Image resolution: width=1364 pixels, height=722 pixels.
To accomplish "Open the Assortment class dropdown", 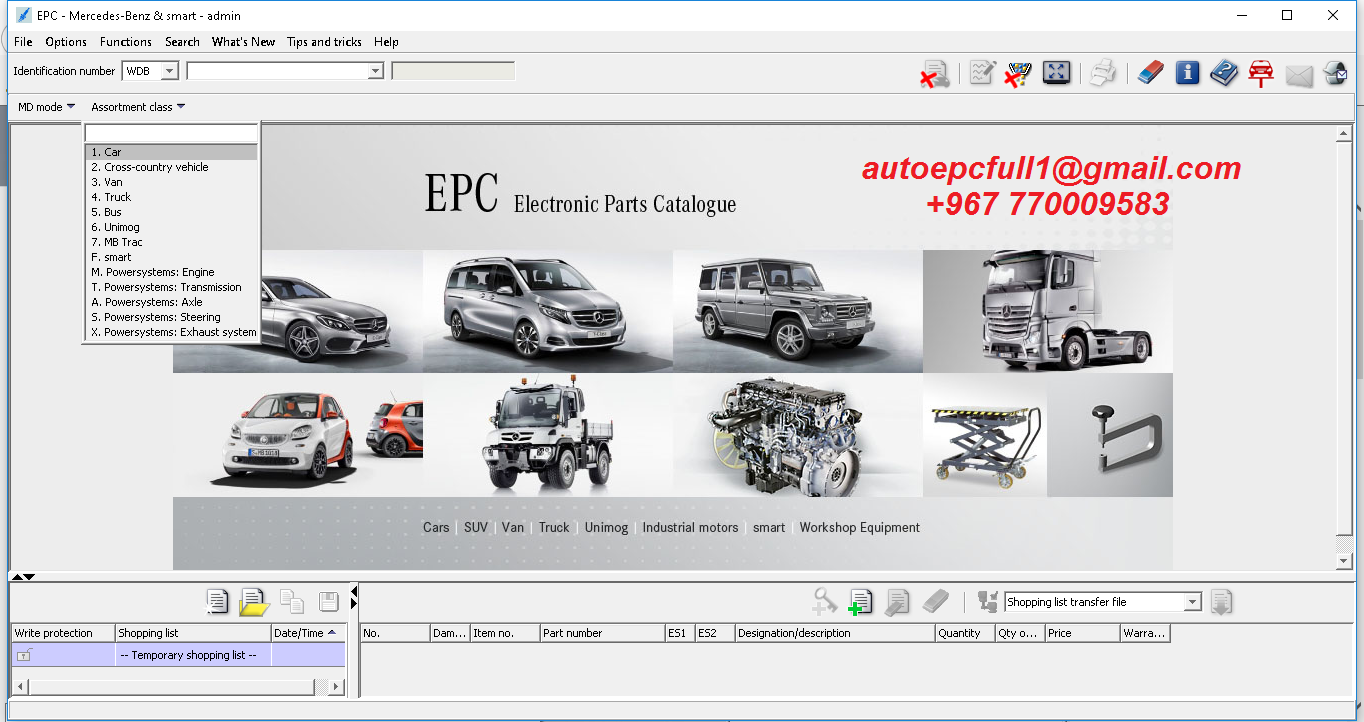I will pos(138,107).
